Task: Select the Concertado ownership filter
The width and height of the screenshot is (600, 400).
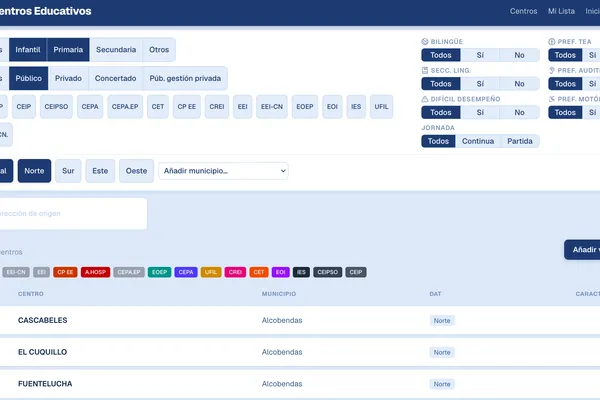Action: point(116,78)
